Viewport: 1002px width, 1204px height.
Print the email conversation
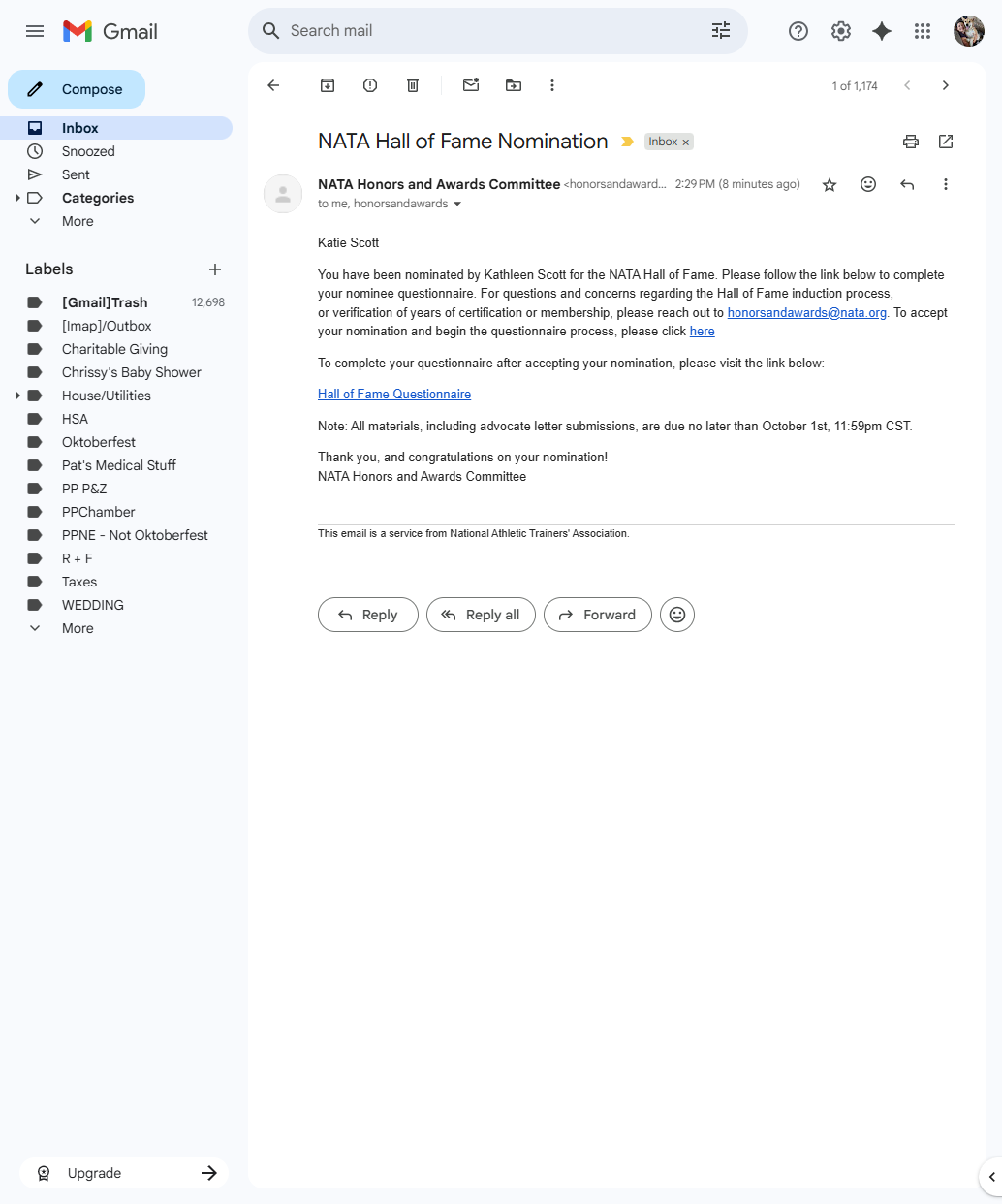click(x=911, y=142)
